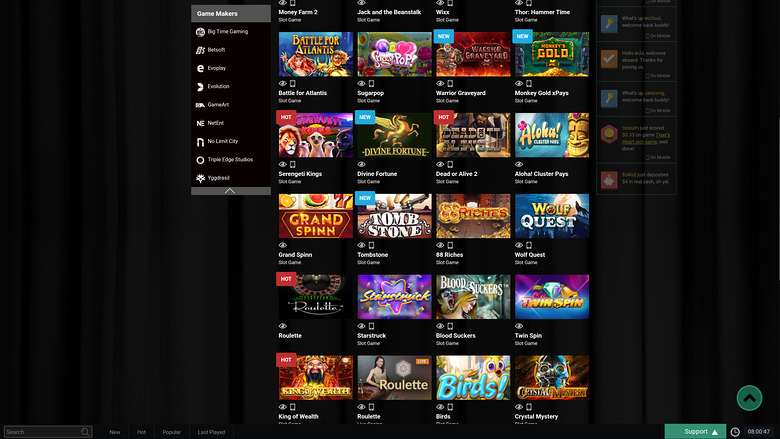Open the Tombstone game title
This screenshot has height=439, width=780.
(373, 255)
